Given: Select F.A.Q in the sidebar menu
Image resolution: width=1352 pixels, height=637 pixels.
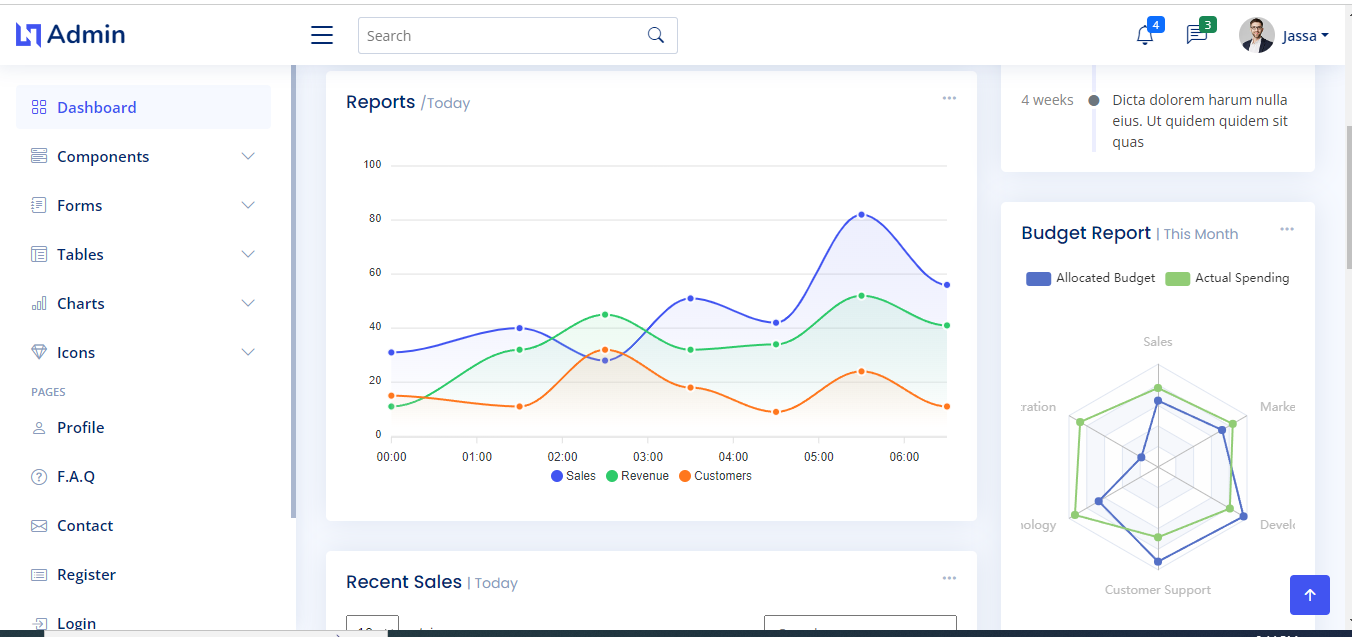Looking at the screenshot, I should coord(75,476).
